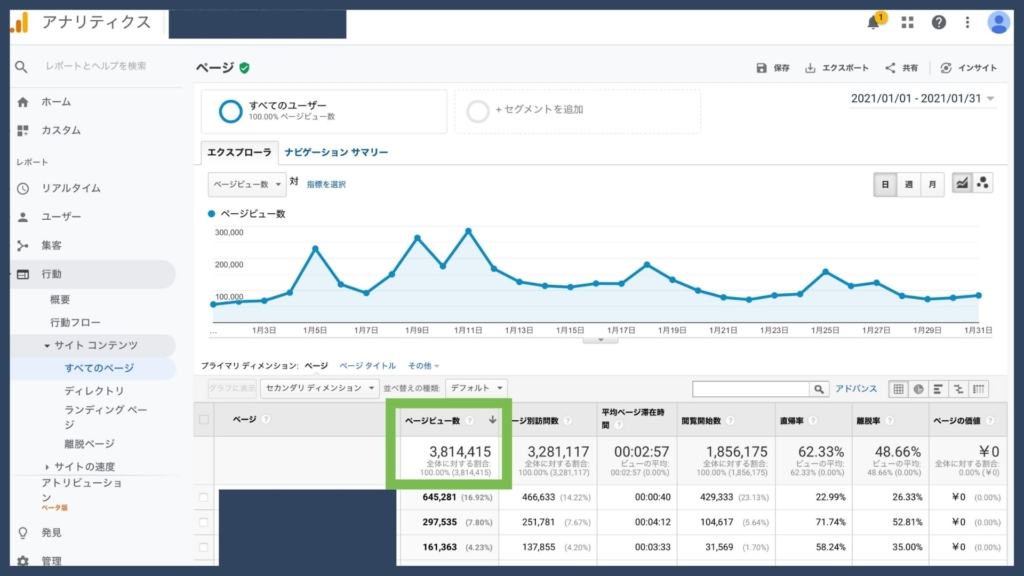
Task: Switch to ナビゲーション サマリー tab
Action: pos(336,152)
